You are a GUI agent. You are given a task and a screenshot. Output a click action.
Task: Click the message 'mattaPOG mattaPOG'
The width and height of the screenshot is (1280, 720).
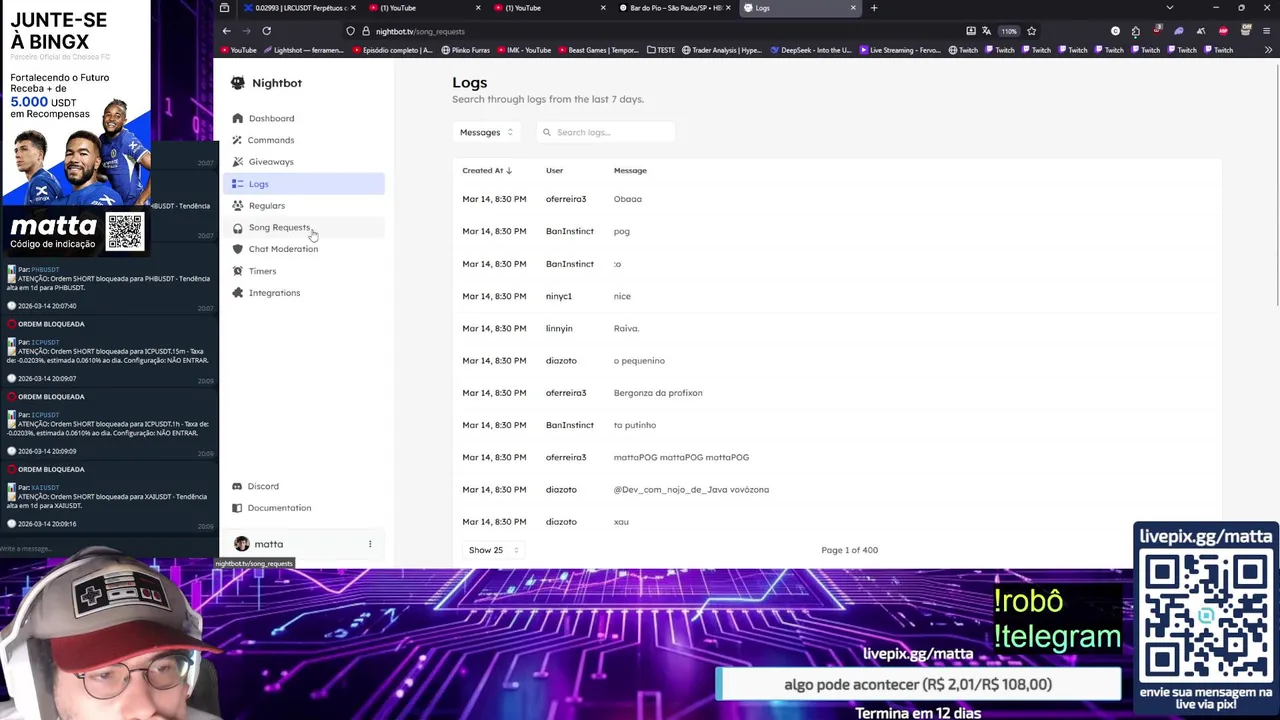coord(681,457)
